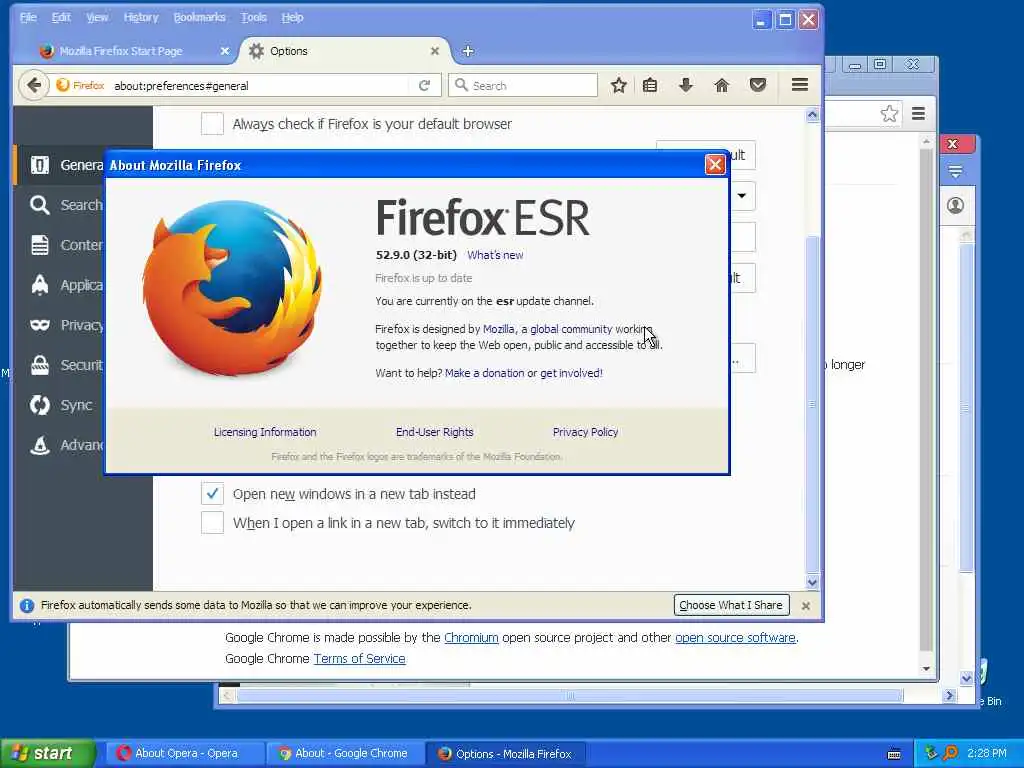Click Make a donation link
This screenshot has height=768, width=1024.
(x=485, y=373)
